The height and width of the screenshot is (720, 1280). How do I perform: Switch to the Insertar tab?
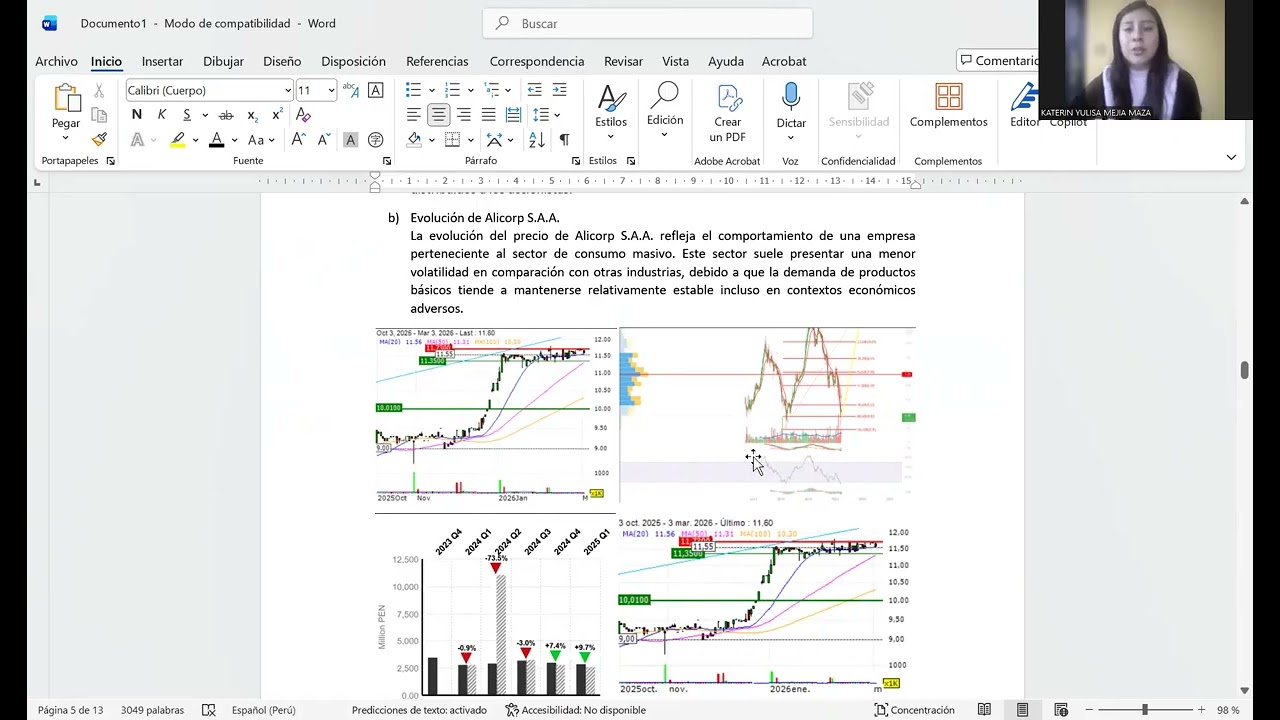point(162,61)
